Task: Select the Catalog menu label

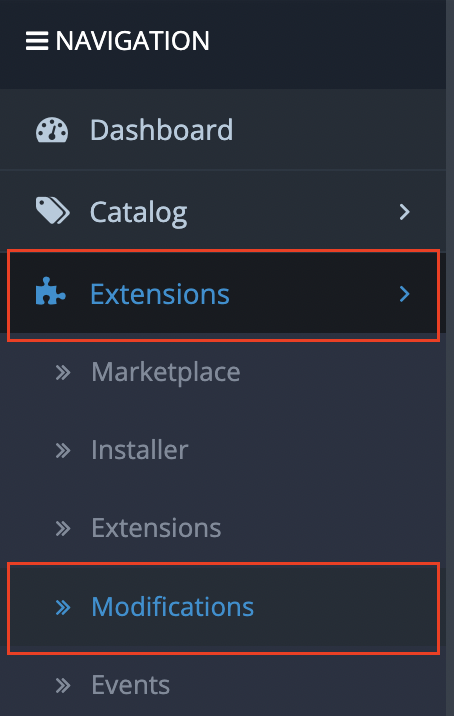Action: (x=138, y=213)
